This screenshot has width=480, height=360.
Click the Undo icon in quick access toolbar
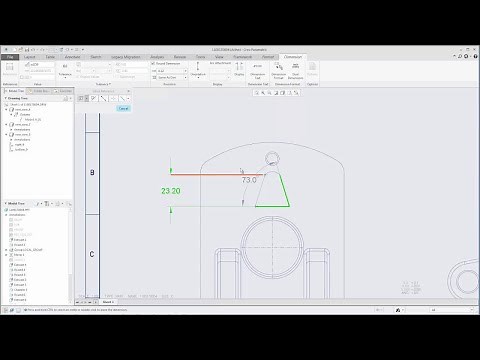pos(33,50)
